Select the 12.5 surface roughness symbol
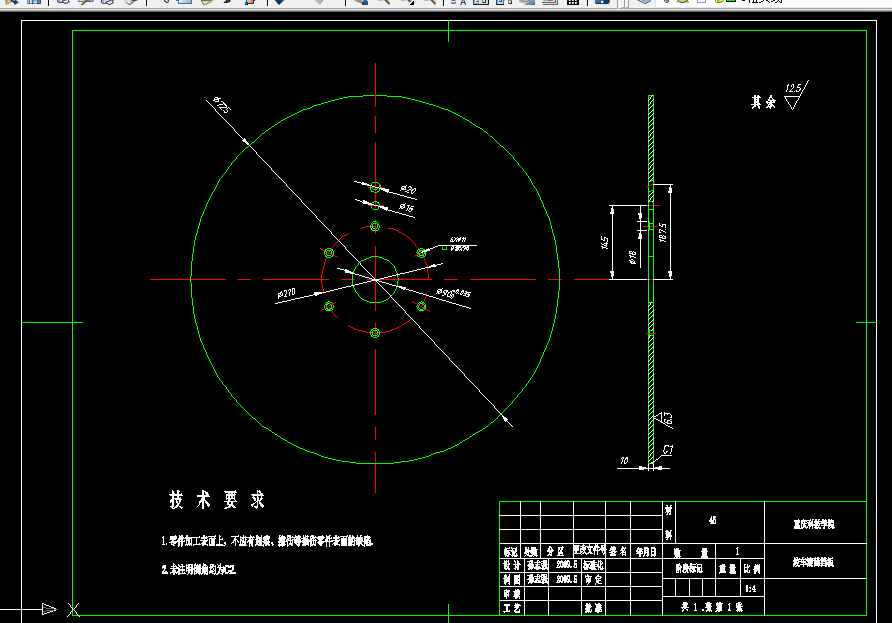Image resolution: width=892 pixels, height=623 pixels. point(796,95)
